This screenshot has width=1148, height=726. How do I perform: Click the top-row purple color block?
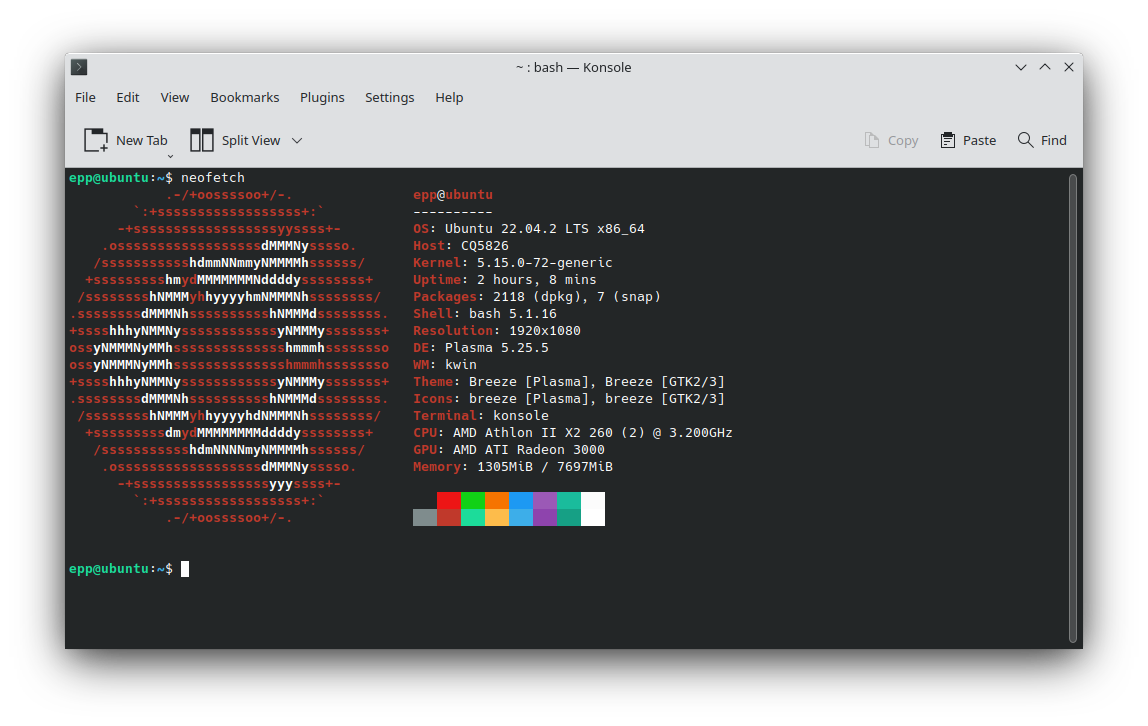point(545,501)
